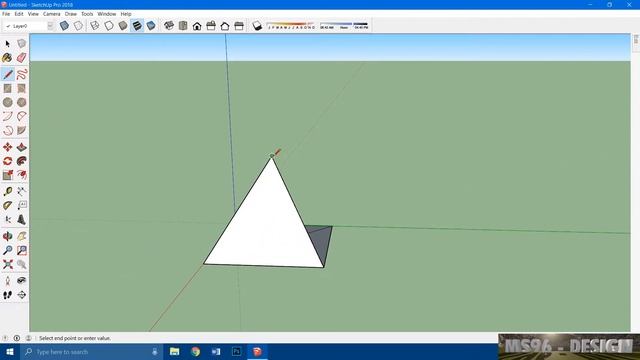The height and width of the screenshot is (360, 640).
Task: Open the File menu
Action: coord(6,14)
